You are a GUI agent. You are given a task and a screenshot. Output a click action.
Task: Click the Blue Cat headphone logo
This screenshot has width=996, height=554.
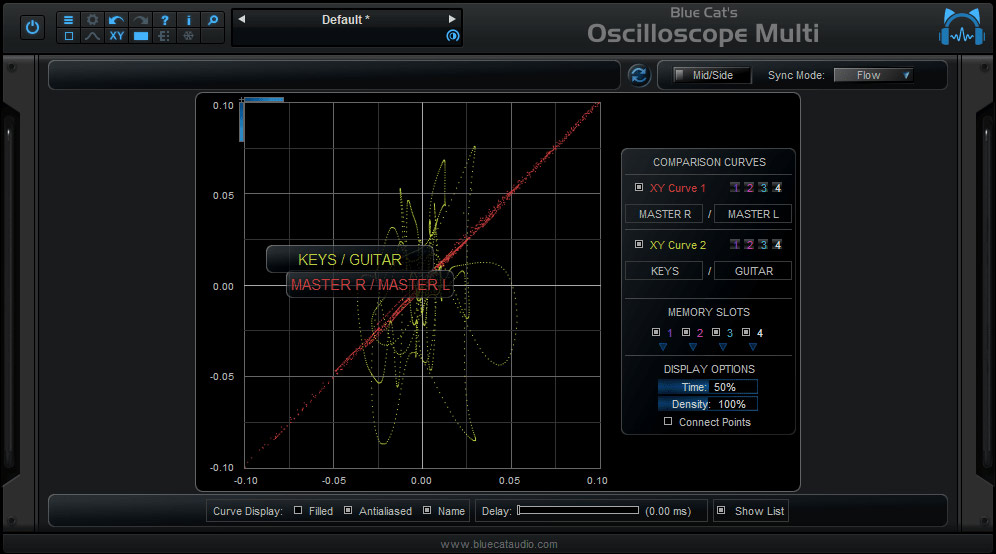coord(962,28)
